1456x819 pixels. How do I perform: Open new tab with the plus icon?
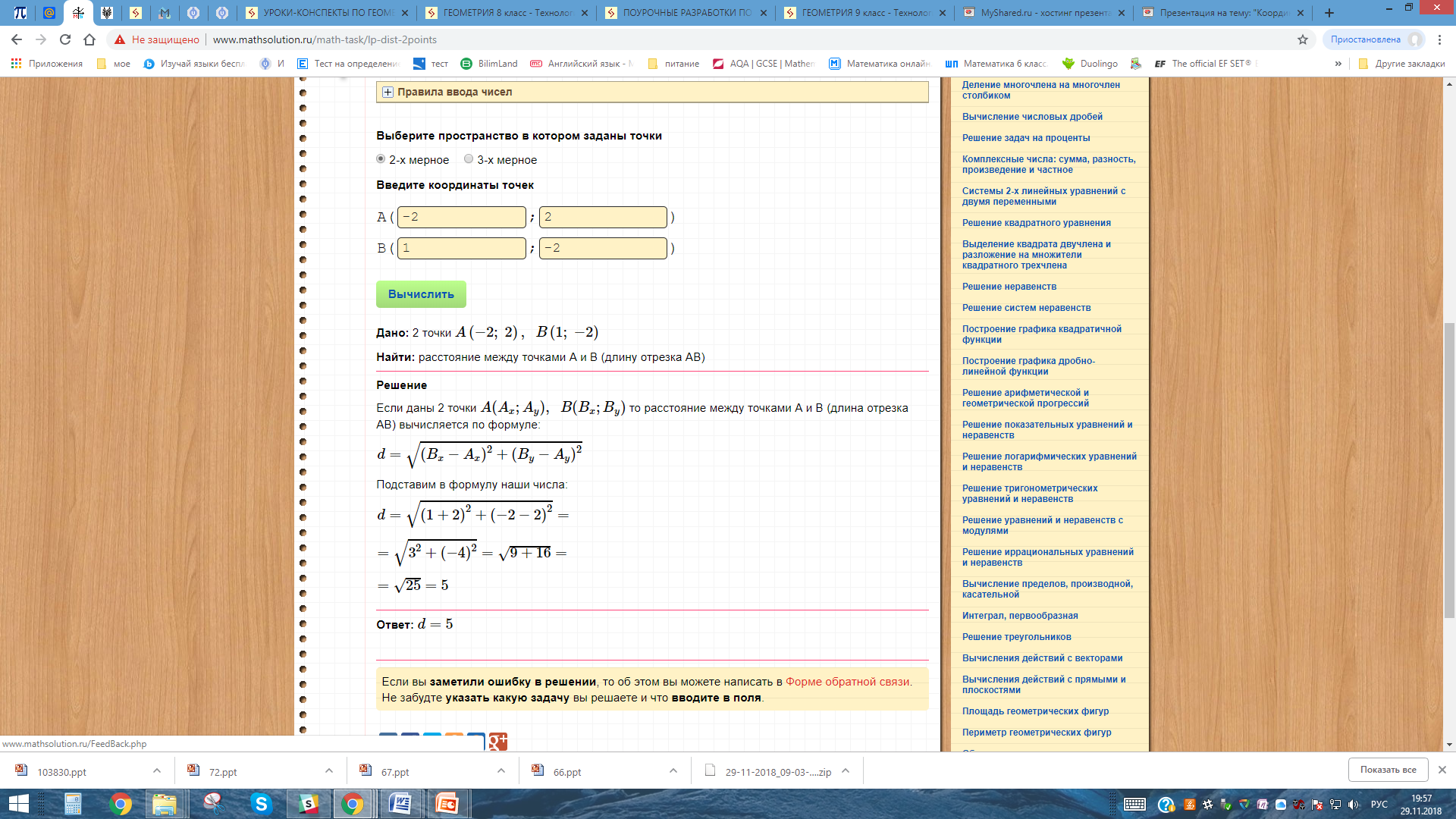tap(1329, 13)
